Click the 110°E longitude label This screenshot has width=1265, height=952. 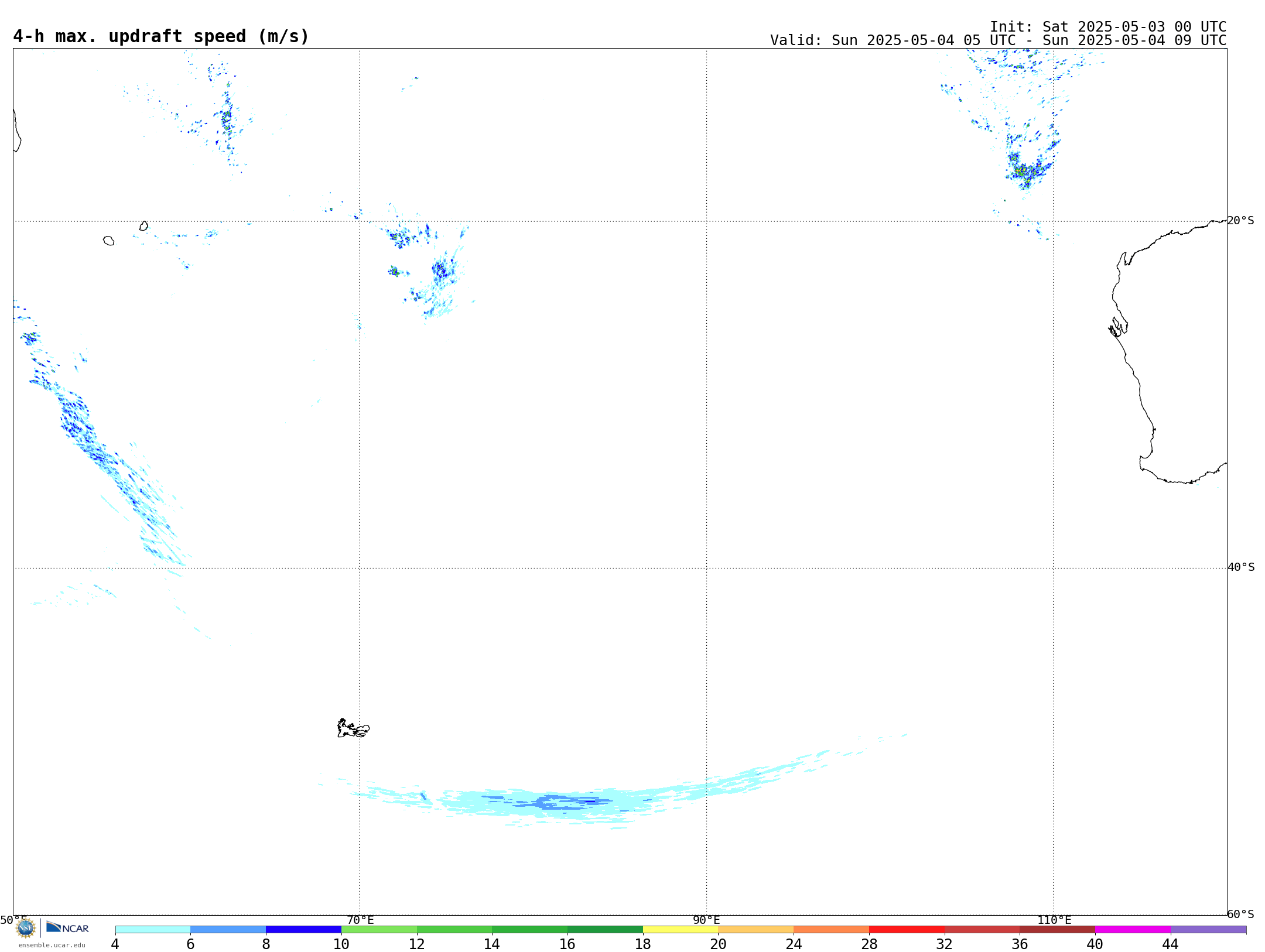click(1054, 920)
